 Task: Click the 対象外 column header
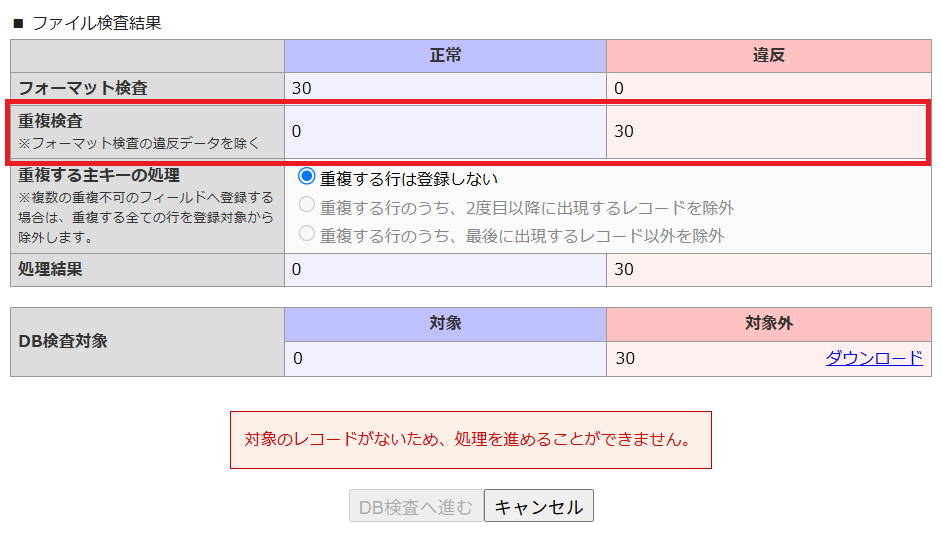click(769, 324)
